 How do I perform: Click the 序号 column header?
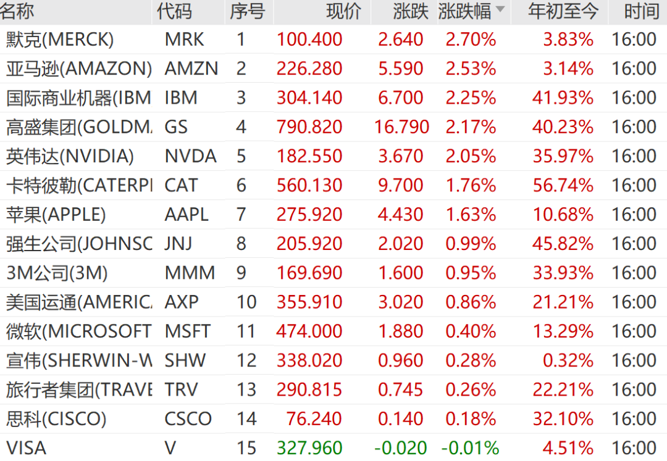pos(246,12)
